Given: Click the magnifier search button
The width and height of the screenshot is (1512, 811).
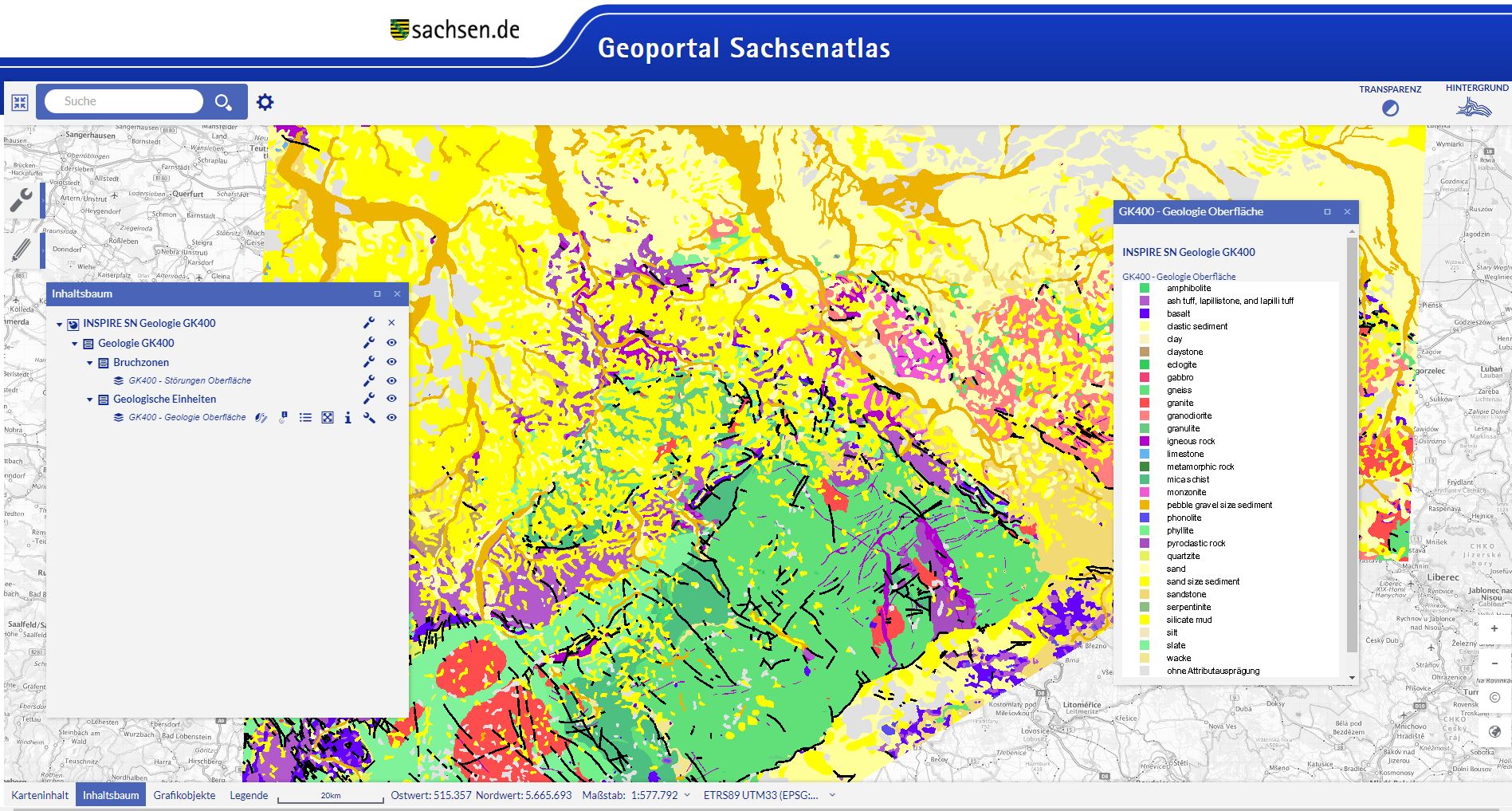Looking at the screenshot, I should (x=223, y=102).
